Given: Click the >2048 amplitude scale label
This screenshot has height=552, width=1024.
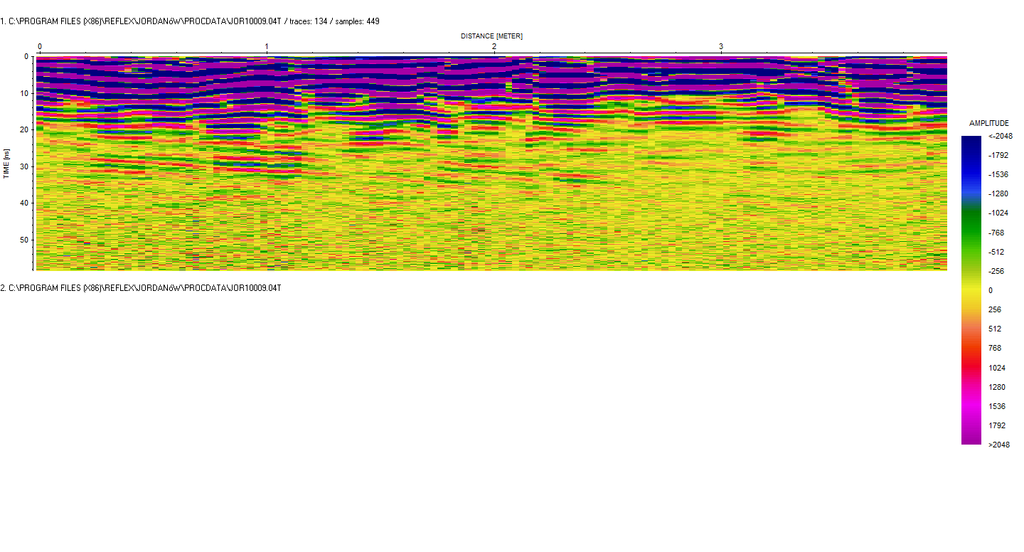Looking at the screenshot, I should [x=998, y=444].
